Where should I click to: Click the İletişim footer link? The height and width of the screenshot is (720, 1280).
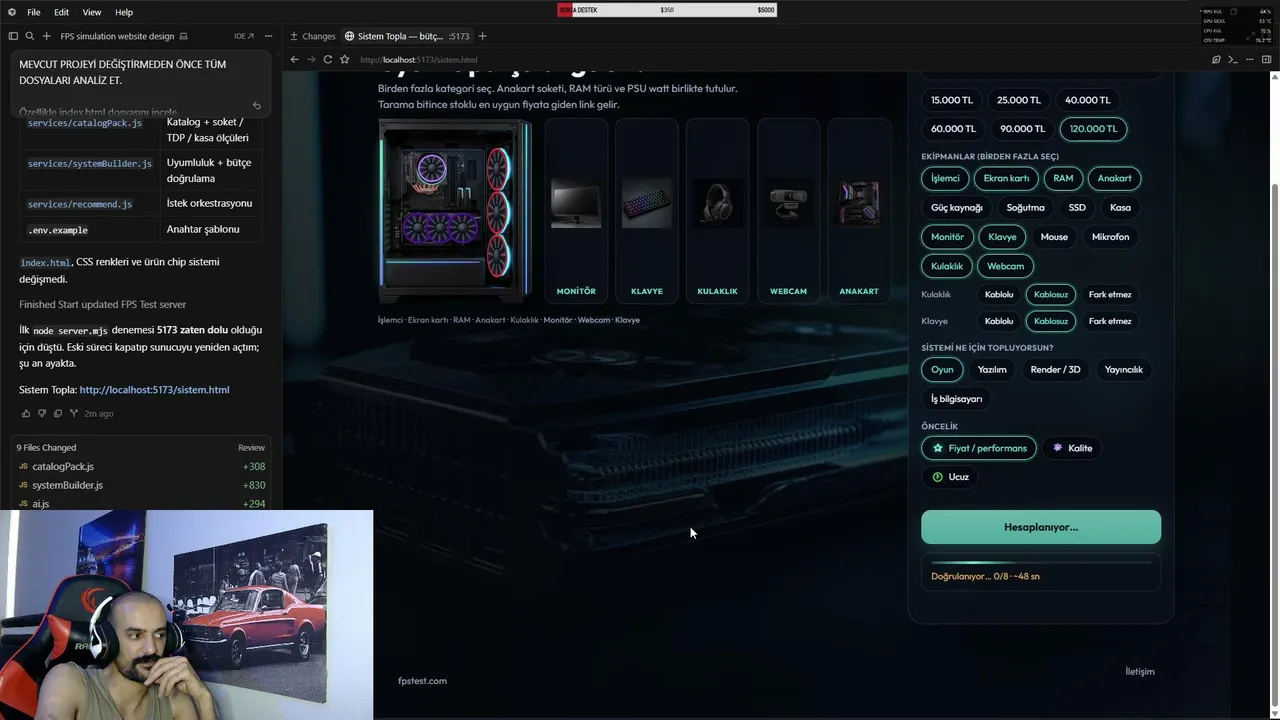[1140, 672]
